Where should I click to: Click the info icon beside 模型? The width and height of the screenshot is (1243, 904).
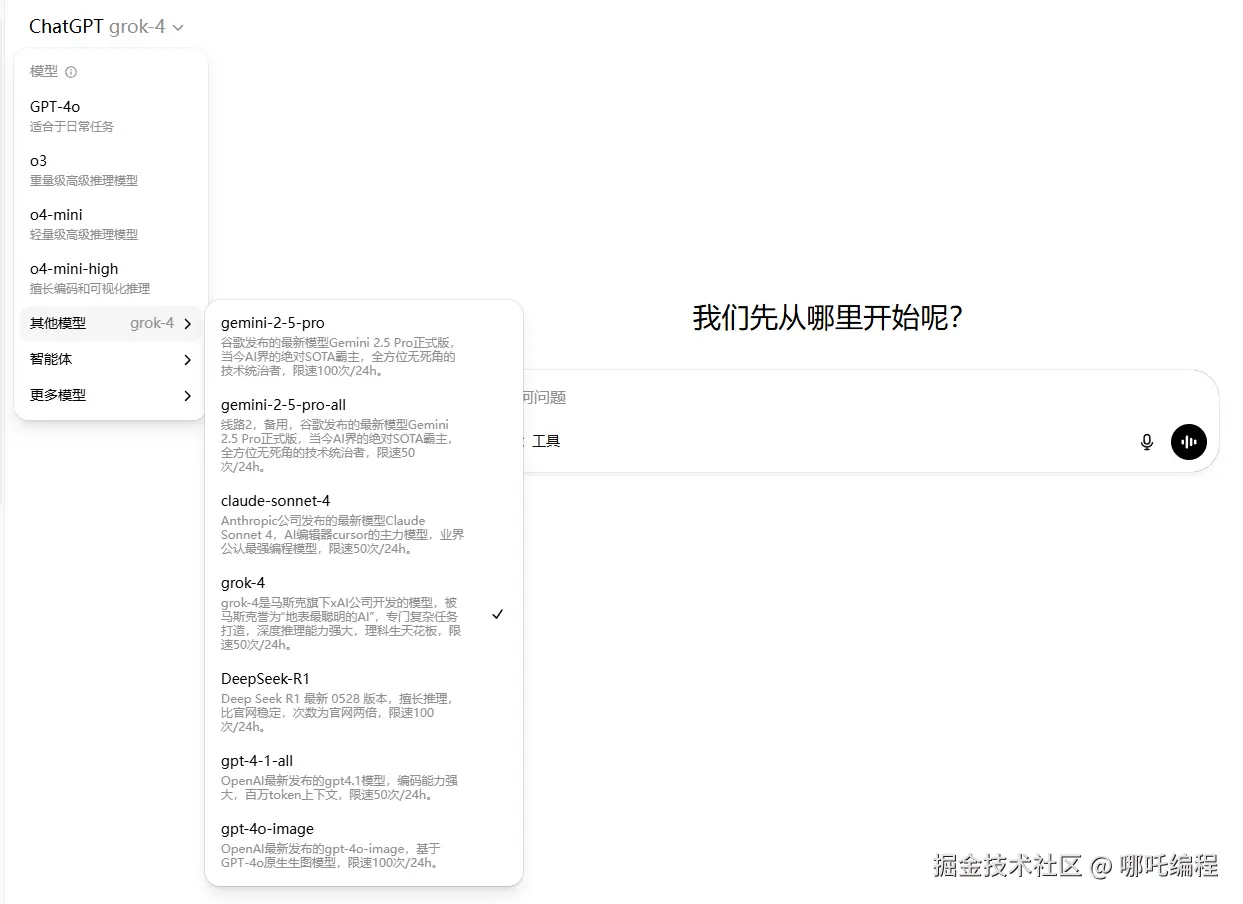[71, 72]
